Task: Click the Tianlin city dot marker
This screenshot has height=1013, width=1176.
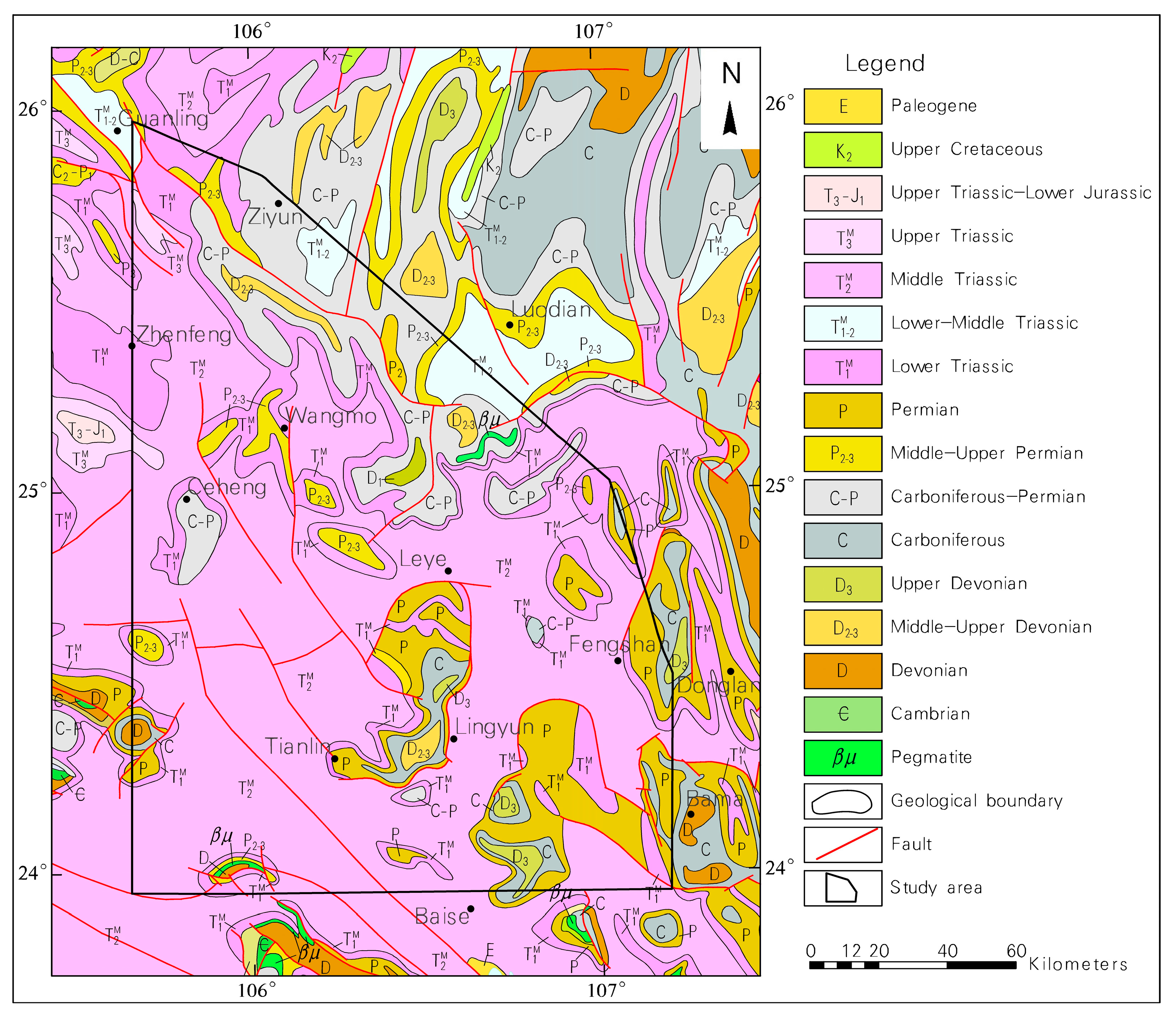Action: [x=335, y=759]
